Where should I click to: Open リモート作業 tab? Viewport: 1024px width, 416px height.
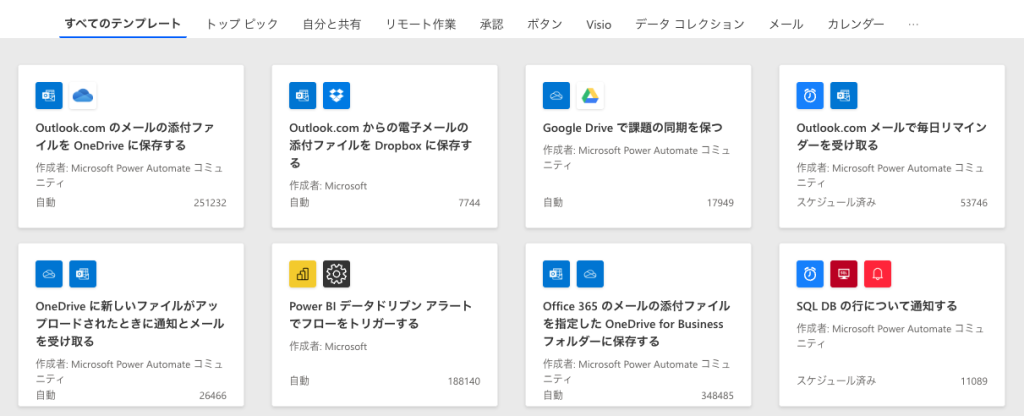click(421, 24)
